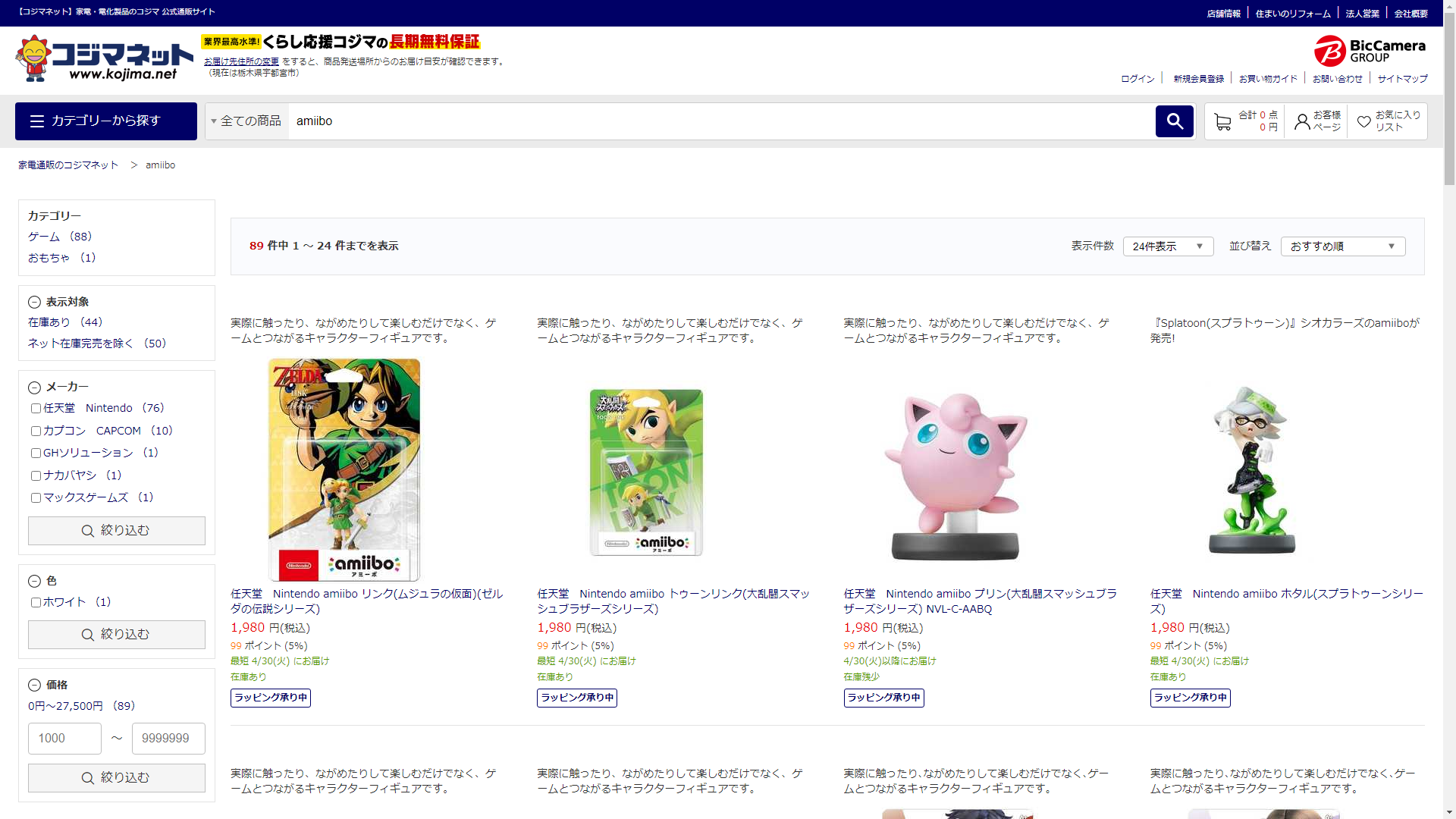Viewport: 1456px width, 819px height.
Task: Open the favorites heart icon
Action: [x=1363, y=121]
